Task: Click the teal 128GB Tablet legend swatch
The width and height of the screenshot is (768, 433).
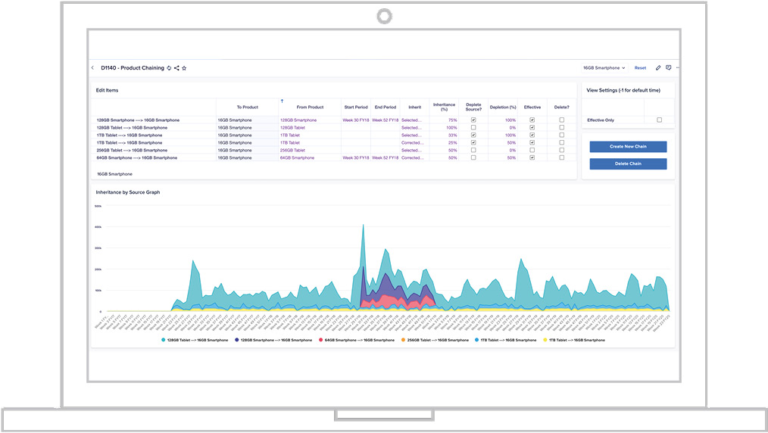Action: [x=163, y=340]
